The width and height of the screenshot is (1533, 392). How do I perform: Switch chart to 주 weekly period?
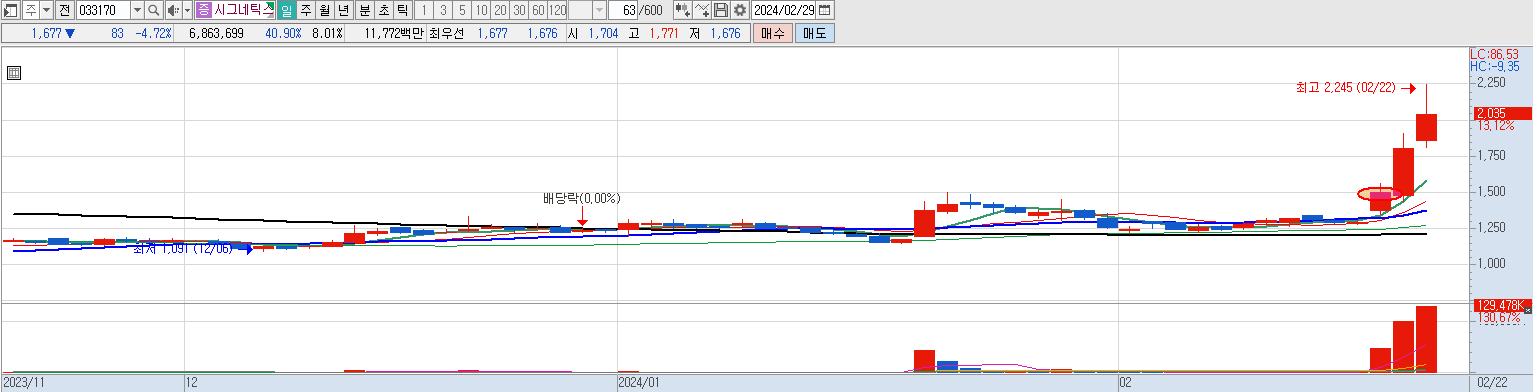click(x=306, y=10)
